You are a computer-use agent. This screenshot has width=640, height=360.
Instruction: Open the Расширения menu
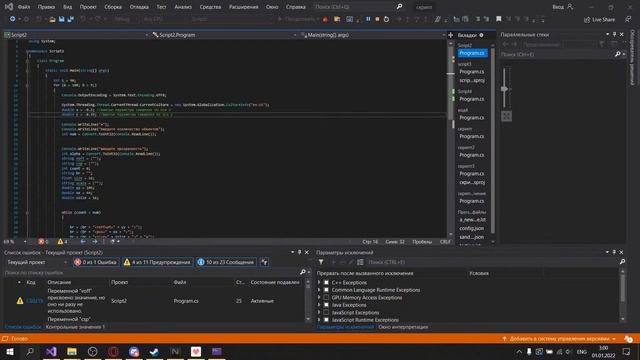point(243,7)
